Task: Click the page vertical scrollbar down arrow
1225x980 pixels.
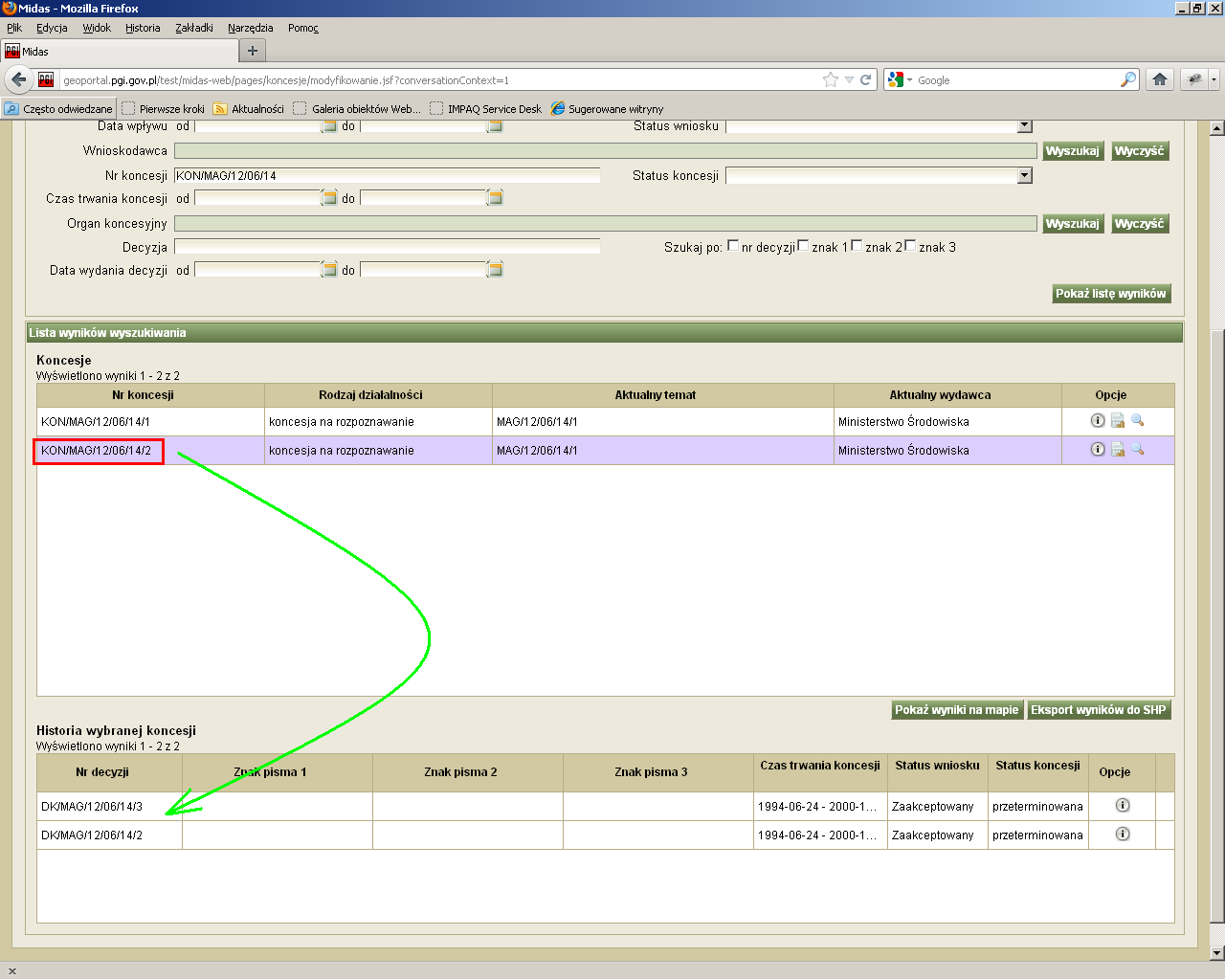Action: (x=1216, y=953)
